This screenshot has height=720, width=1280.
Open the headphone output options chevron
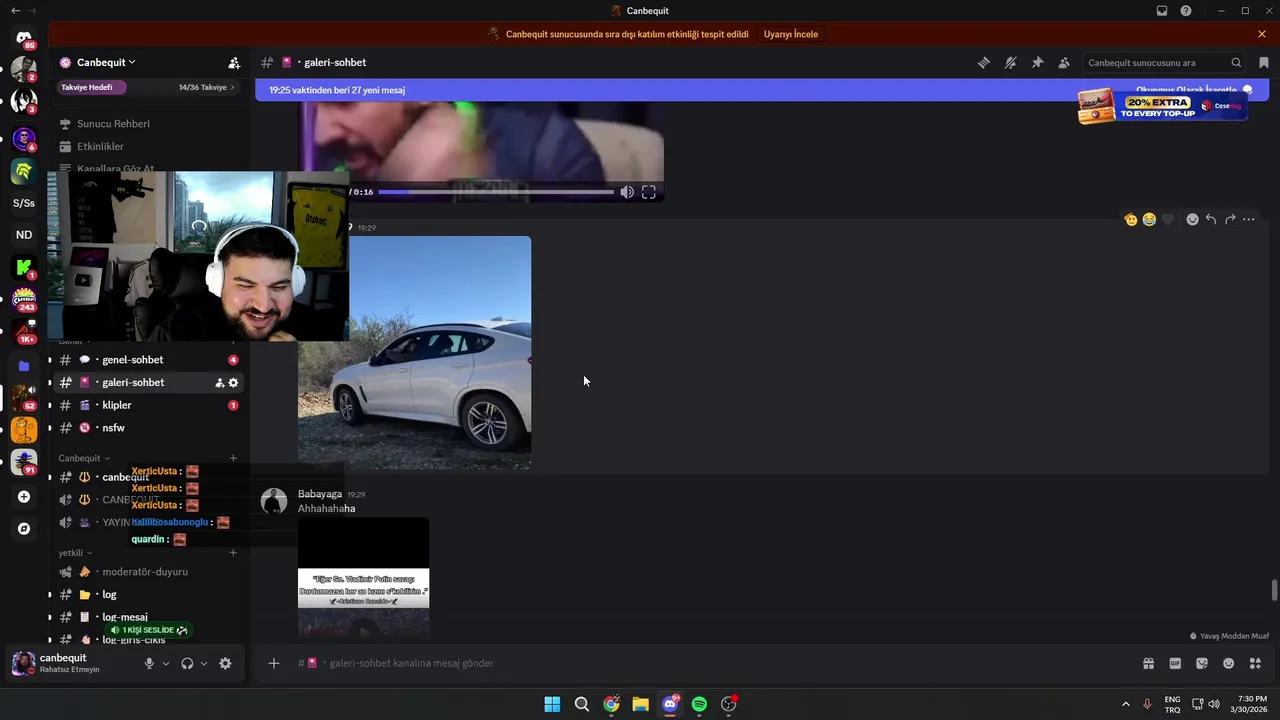[x=204, y=664]
